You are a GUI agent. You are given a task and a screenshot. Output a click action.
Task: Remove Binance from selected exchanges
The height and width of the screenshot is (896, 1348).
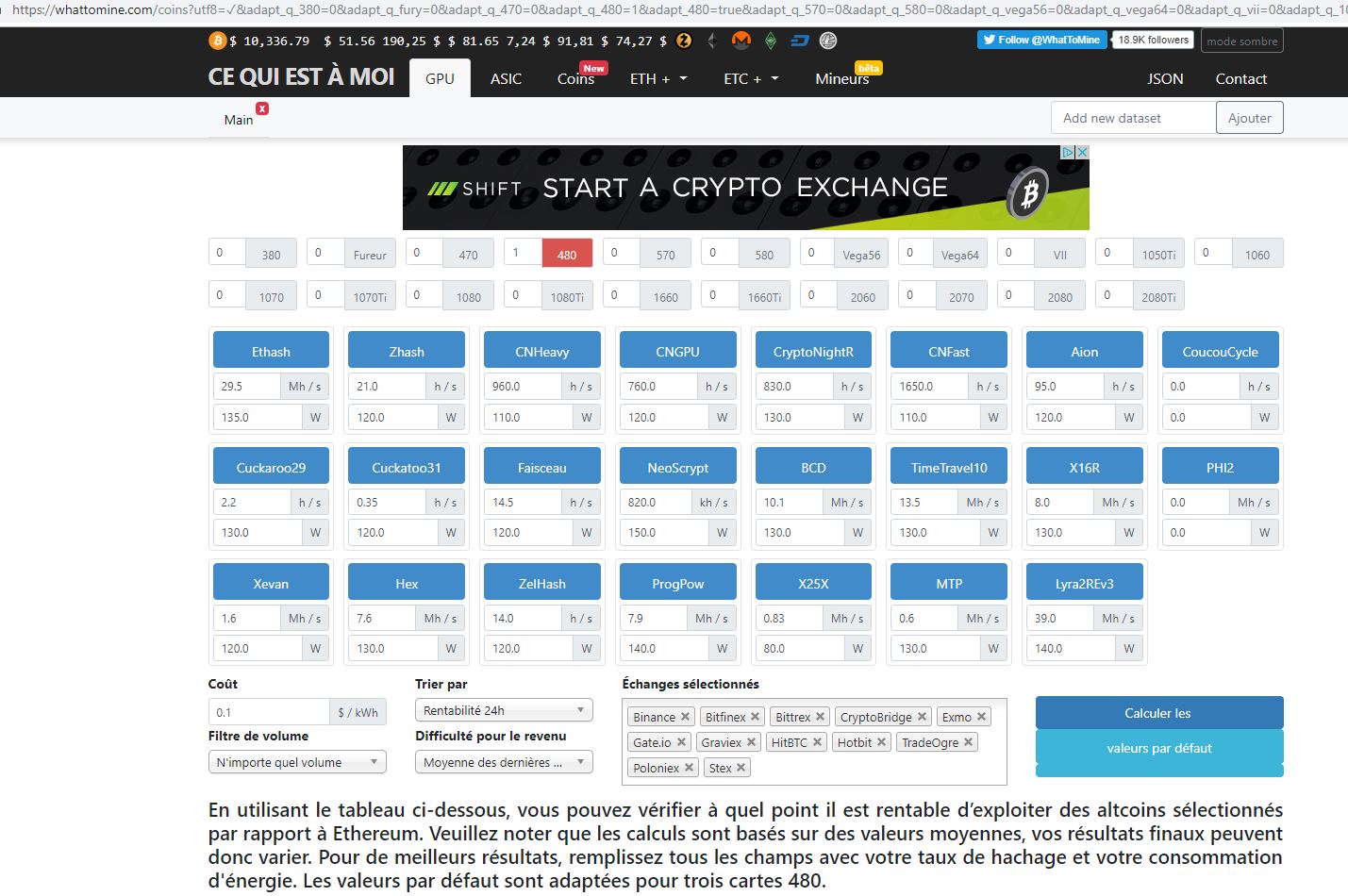[686, 717]
